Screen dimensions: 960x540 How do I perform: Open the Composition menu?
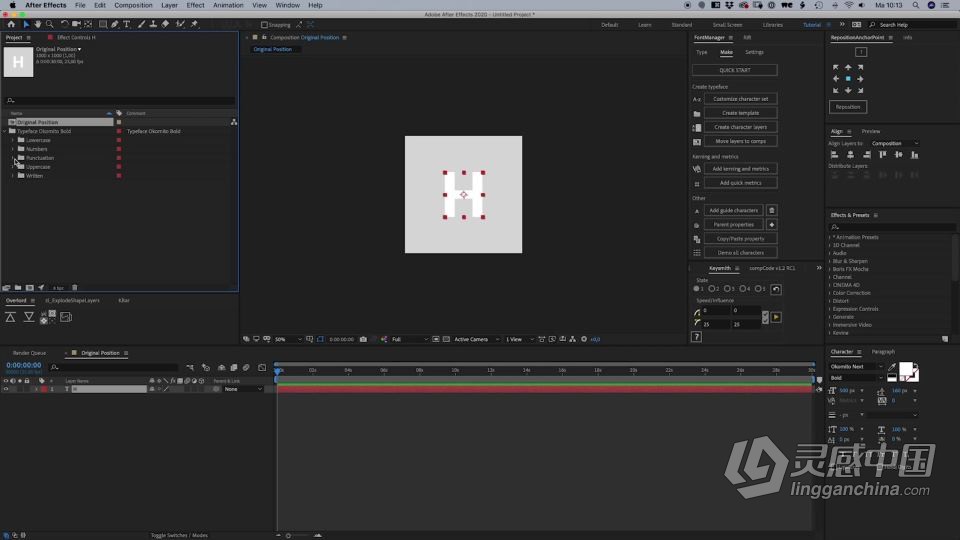pyautogui.click(x=133, y=6)
